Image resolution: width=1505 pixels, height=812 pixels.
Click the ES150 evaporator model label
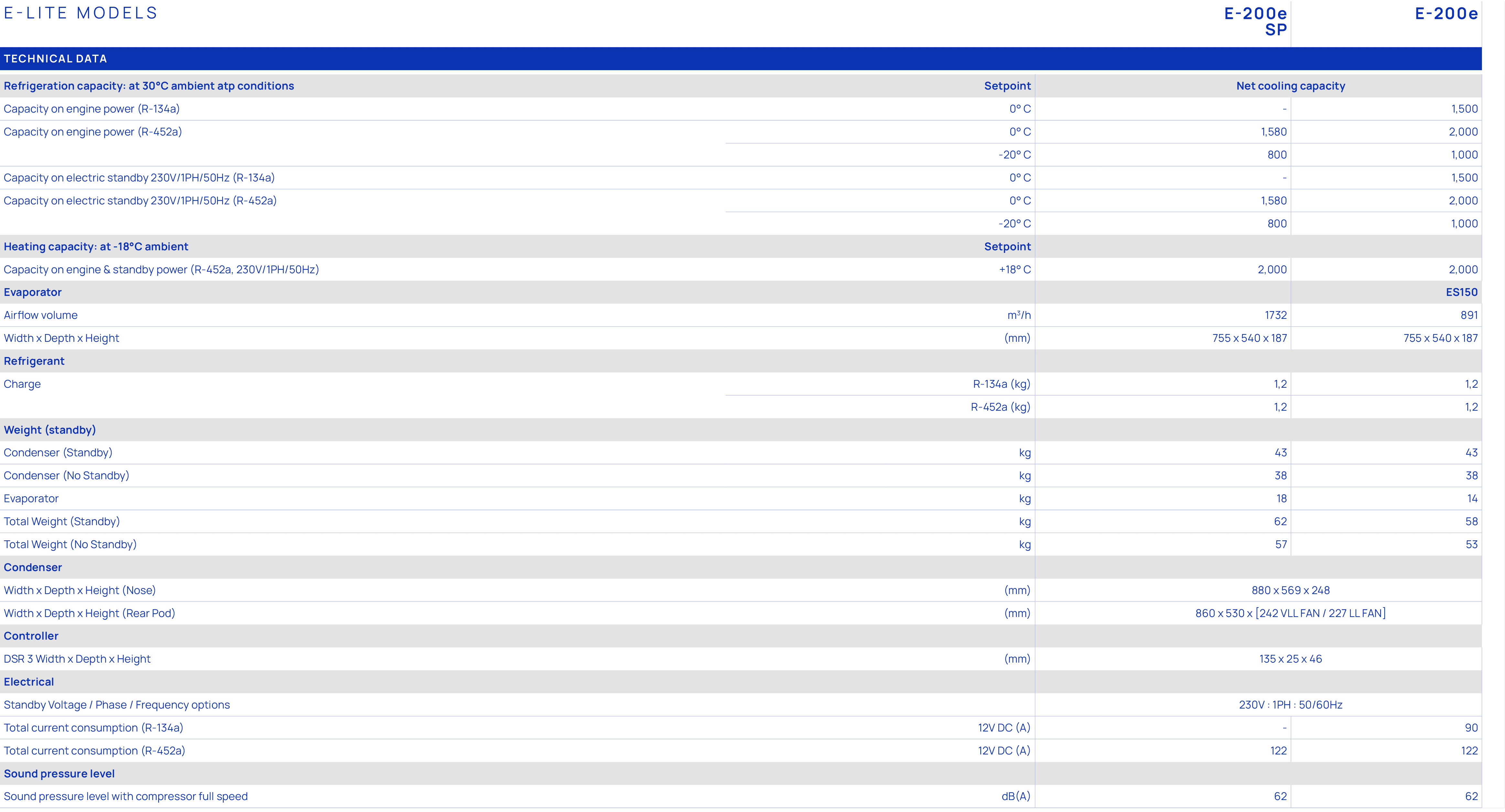pyautogui.click(x=1461, y=292)
